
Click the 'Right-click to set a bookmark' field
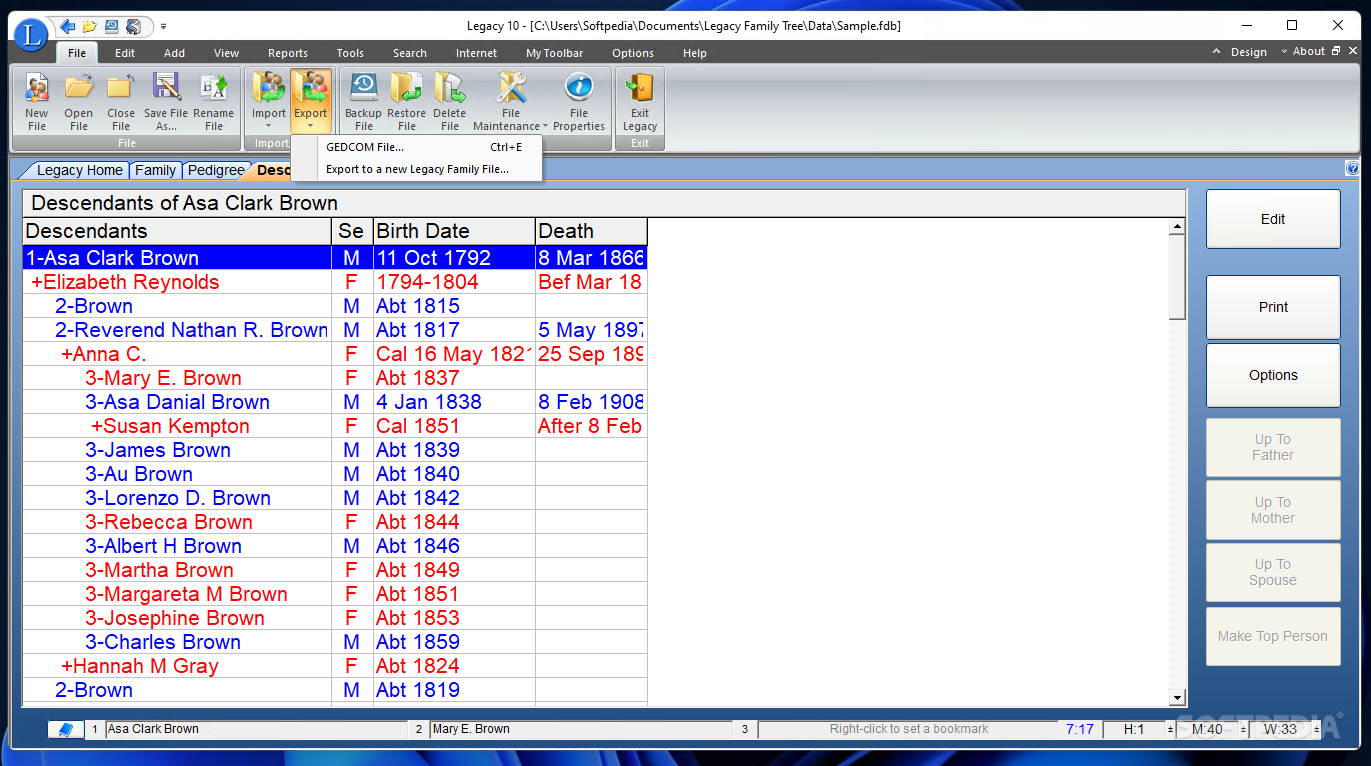(908, 730)
